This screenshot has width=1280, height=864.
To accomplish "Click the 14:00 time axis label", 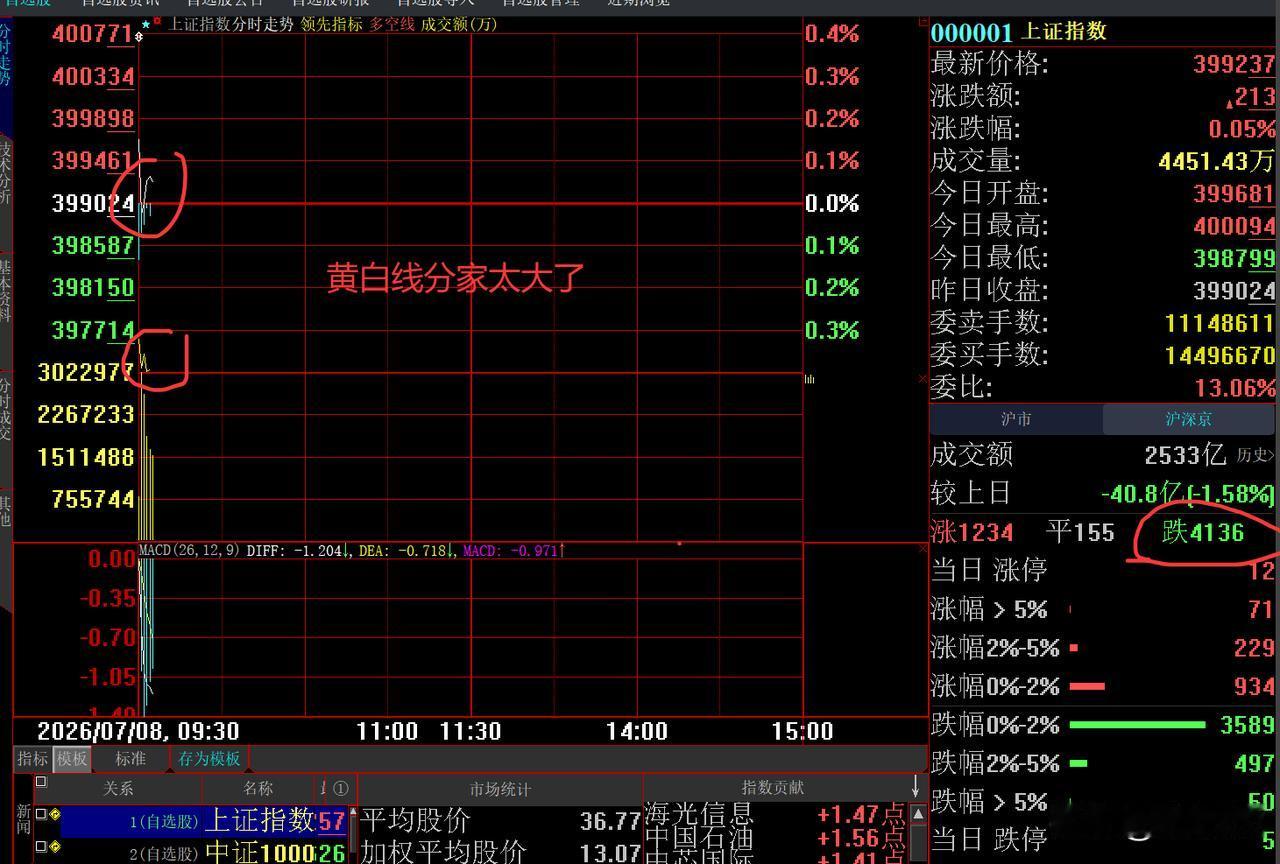I will point(637,731).
